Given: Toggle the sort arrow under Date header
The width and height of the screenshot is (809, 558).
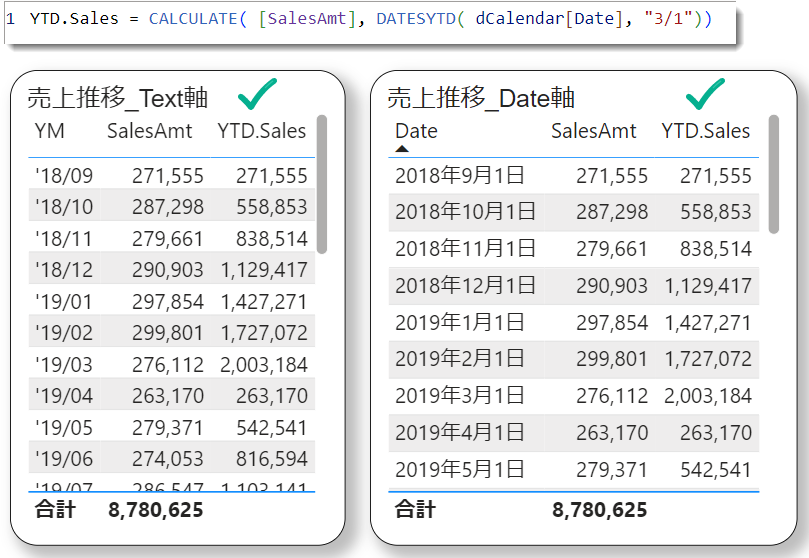Looking at the screenshot, I should pos(402,149).
